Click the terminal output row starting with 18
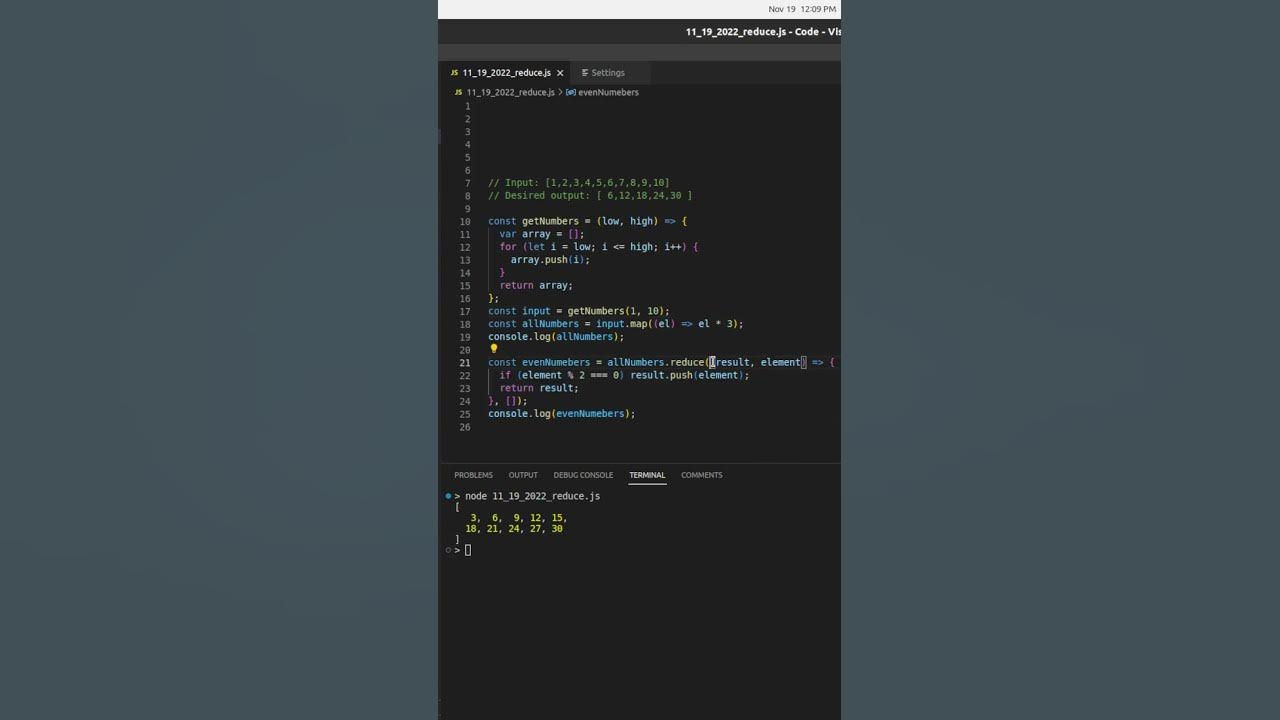This screenshot has width=1280, height=720. coord(514,529)
